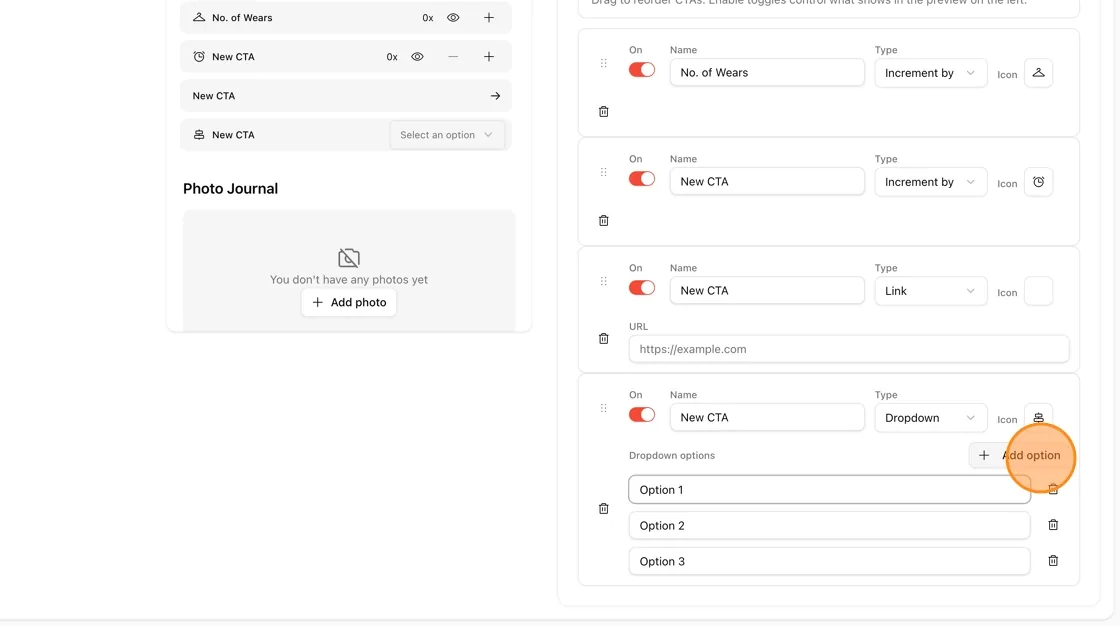The height and width of the screenshot is (626, 1120).
Task: Open the 'Link' type dropdown
Action: (x=930, y=291)
